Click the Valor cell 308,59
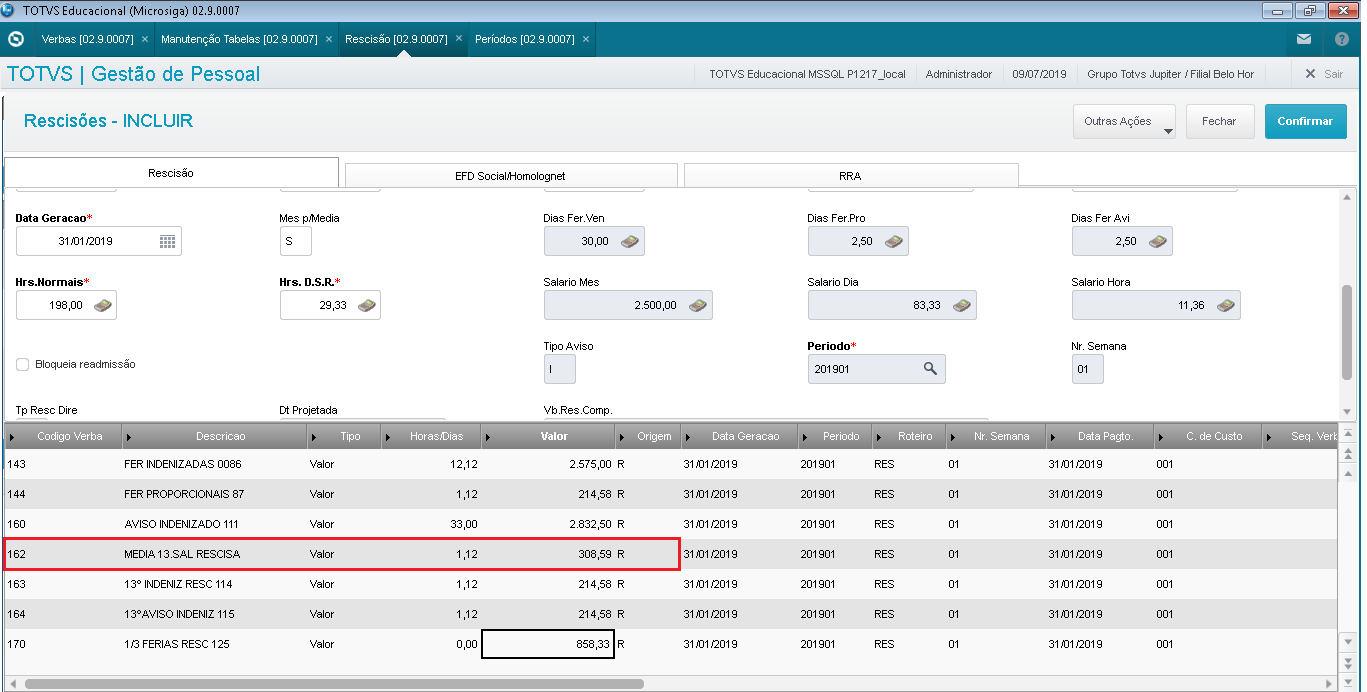The width and height of the screenshot is (1367, 692). tap(547, 554)
